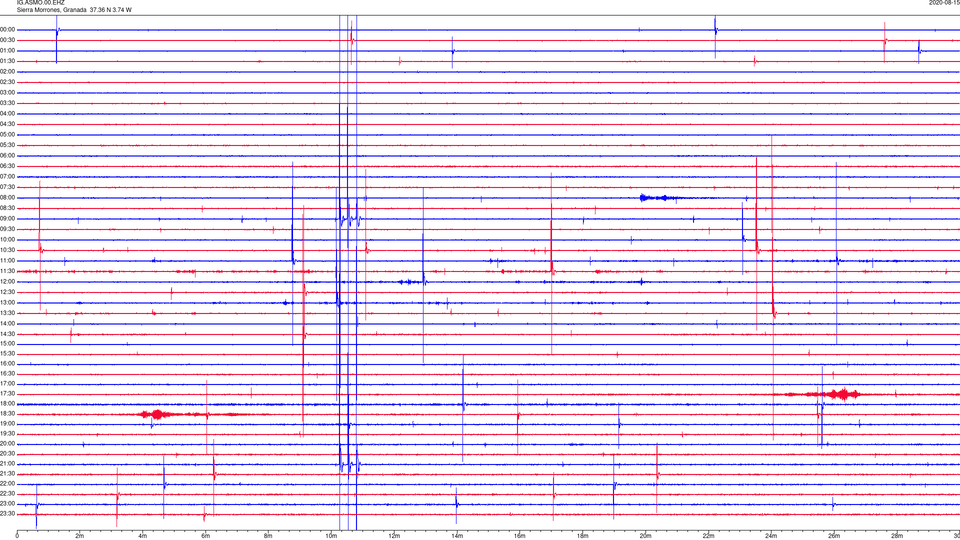The height and width of the screenshot is (540, 960).
Task: Click the 14m axis tick label
Action: [x=457, y=536]
